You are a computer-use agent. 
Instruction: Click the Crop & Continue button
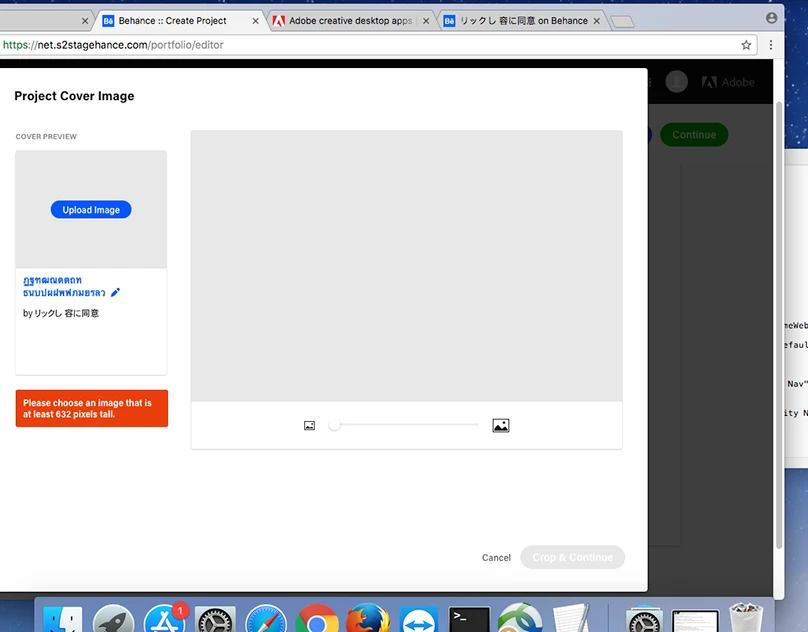572,557
